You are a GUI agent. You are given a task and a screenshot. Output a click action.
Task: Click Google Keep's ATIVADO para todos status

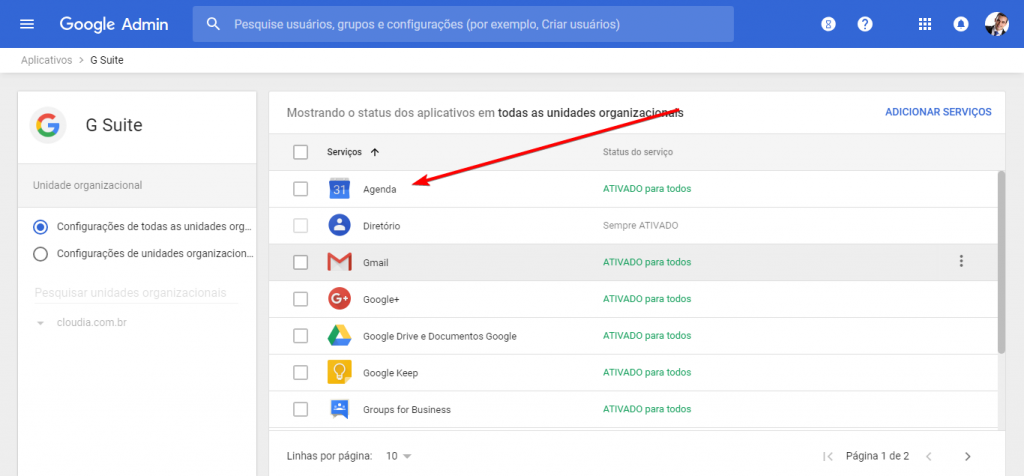click(x=647, y=372)
